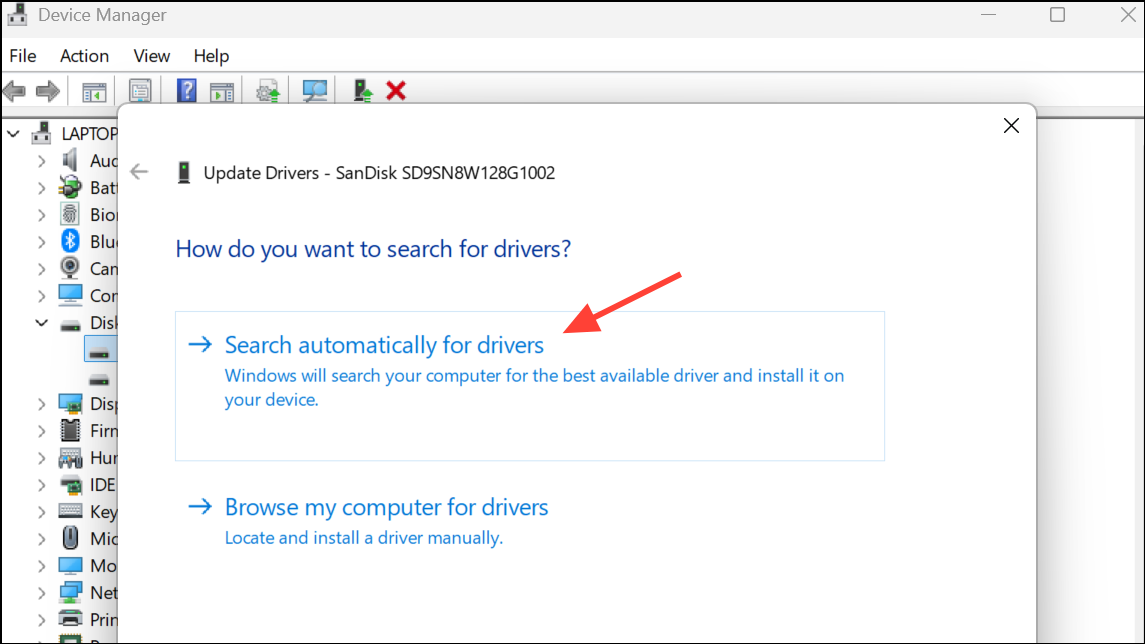Select the Print queues printer icon
This screenshot has height=644, width=1145.
click(x=71, y=618)
